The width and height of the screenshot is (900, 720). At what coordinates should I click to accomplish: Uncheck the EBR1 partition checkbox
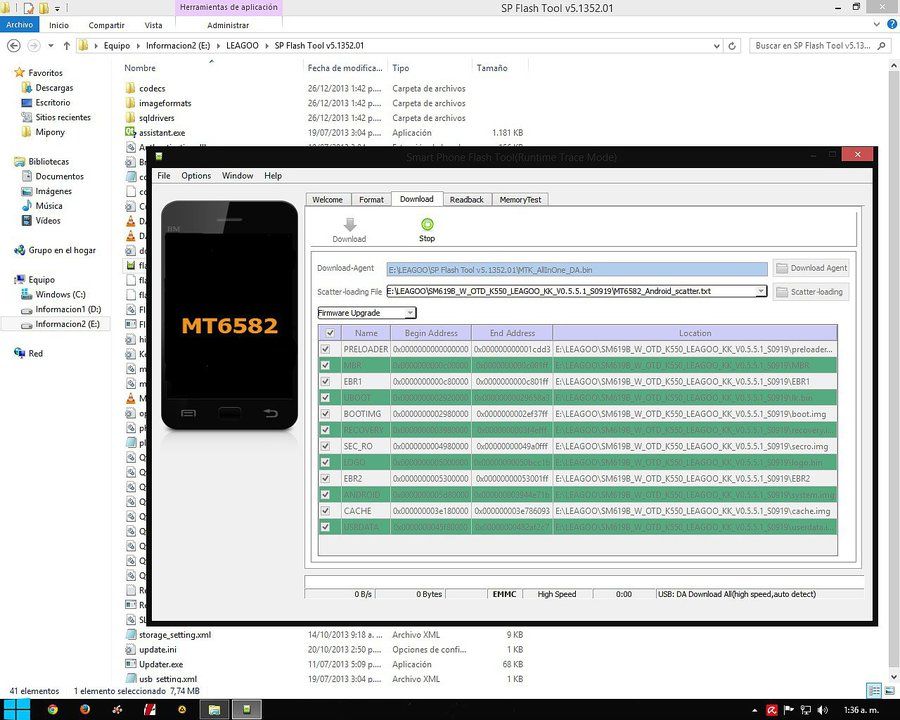click(x=325, y=381)
